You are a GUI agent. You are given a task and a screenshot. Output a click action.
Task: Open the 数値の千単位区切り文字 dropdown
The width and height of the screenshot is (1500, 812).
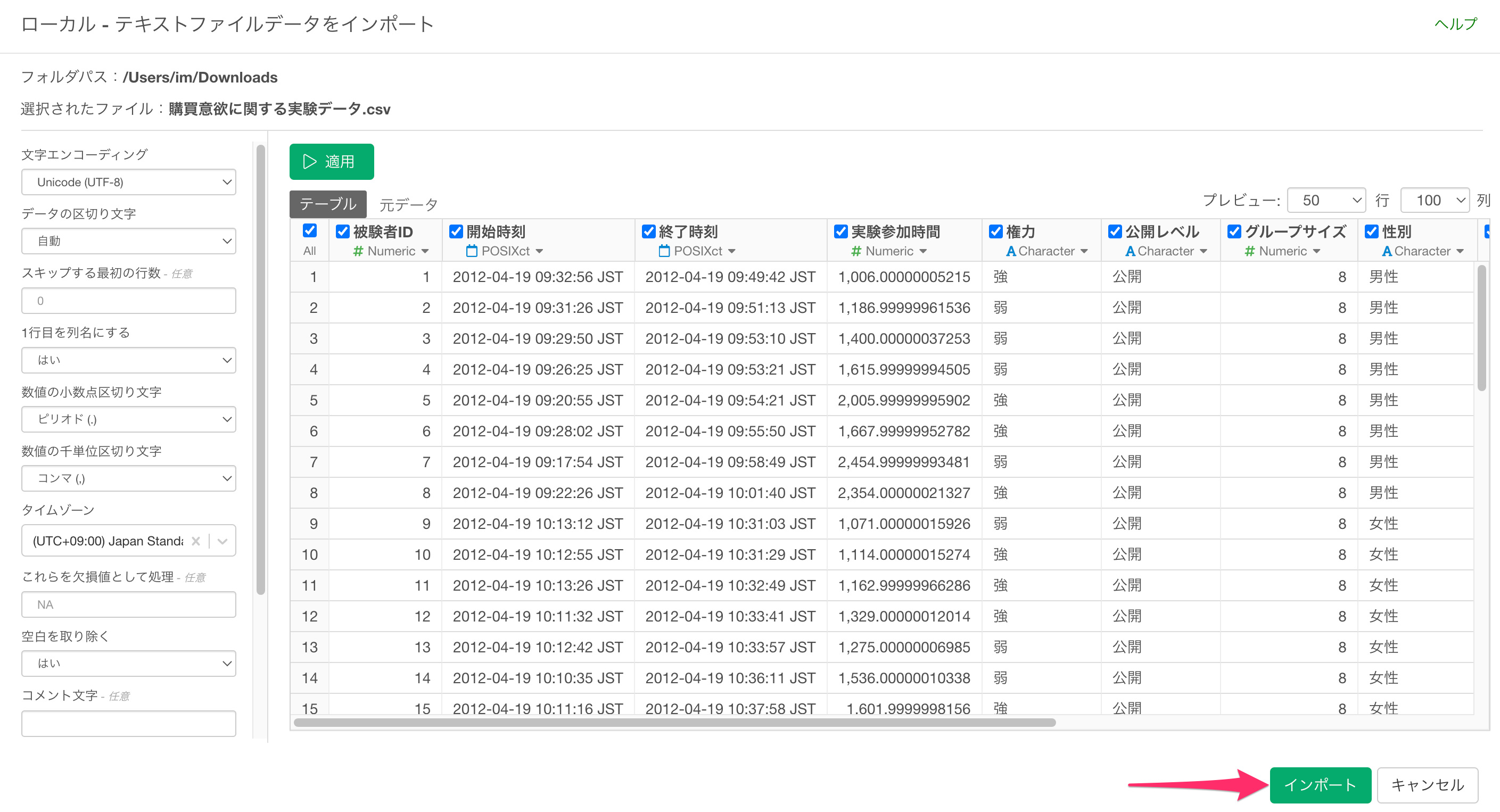click(129, 478)
